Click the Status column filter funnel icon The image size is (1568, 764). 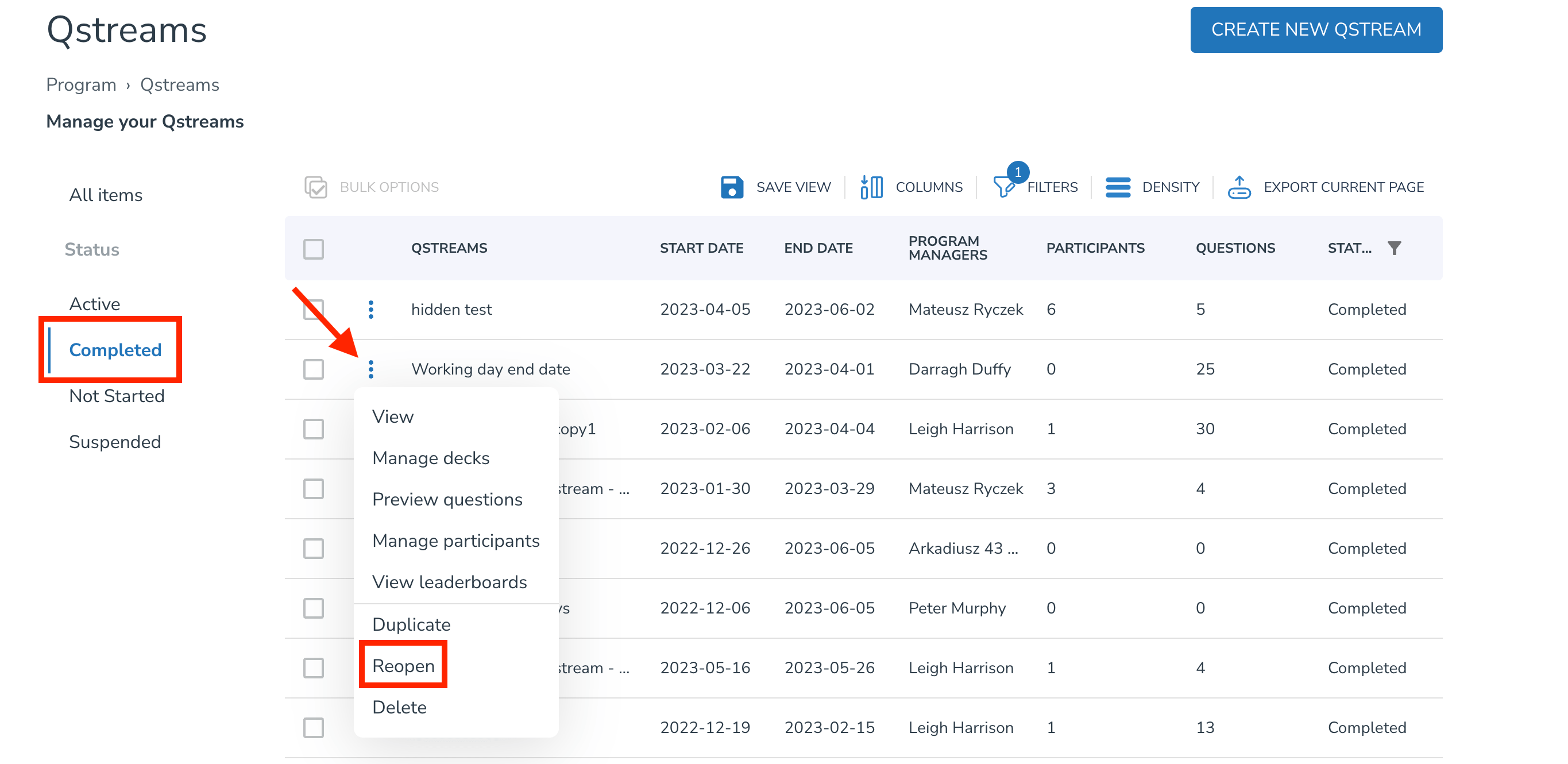click(1394, 248)
